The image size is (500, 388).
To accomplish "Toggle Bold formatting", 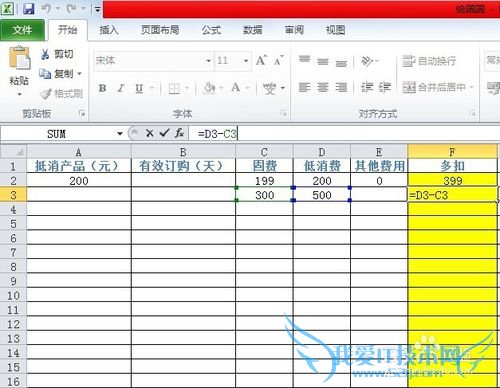I will click(103, 88).
